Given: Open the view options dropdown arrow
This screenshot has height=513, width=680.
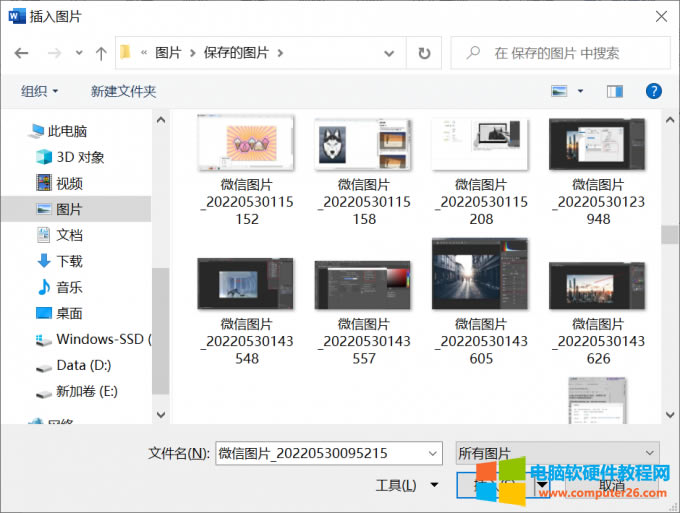Looking at the screenshot, I should tap(581, 91).
